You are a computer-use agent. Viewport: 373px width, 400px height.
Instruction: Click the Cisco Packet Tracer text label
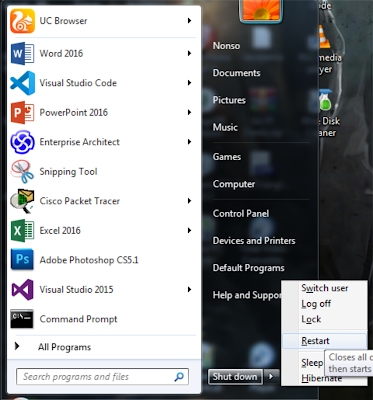coord(79,201)
